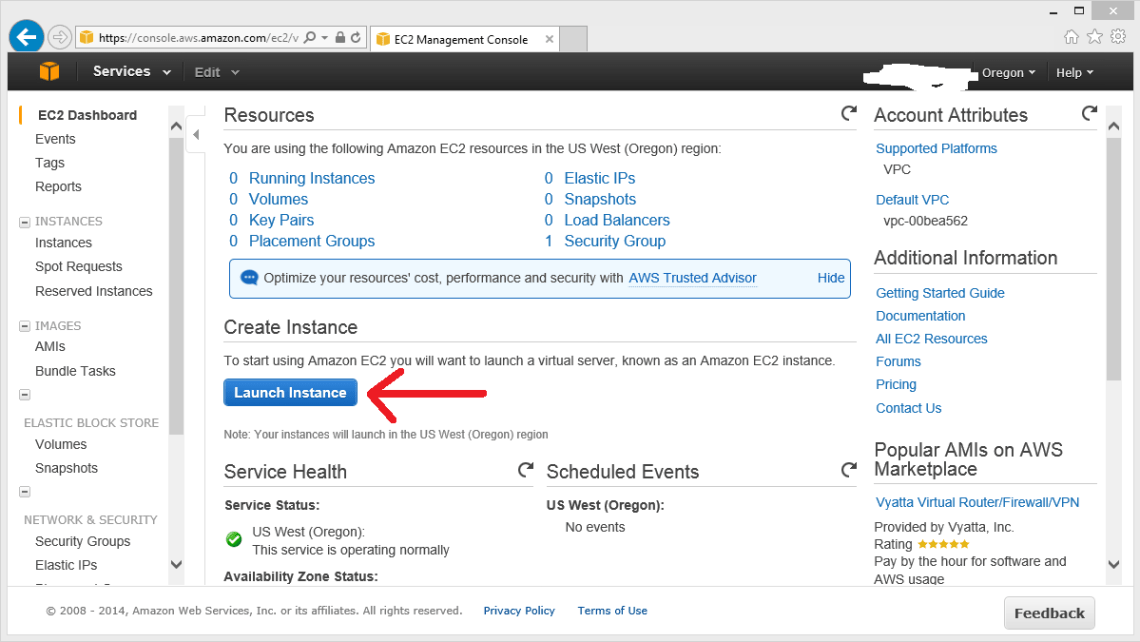Switch to the EC2 Management Console tab

(x=461, y=40)
